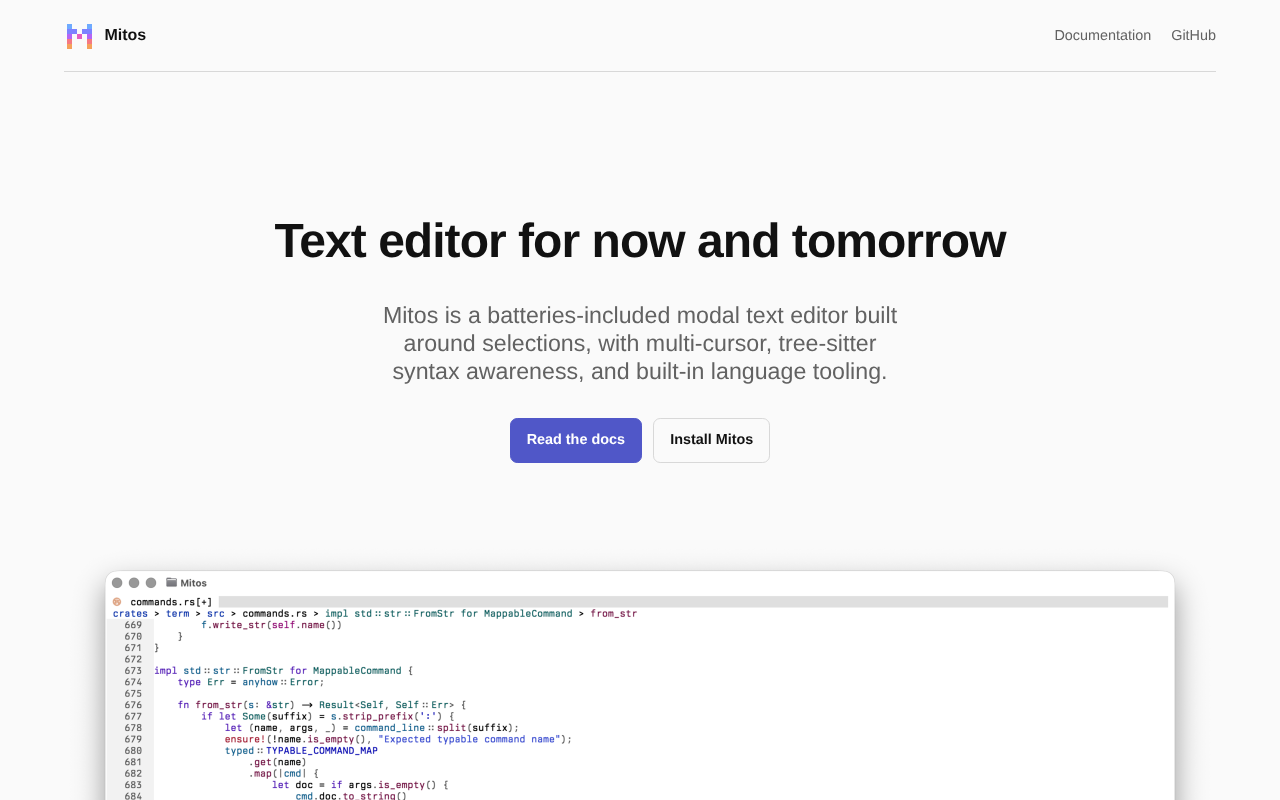Viewport: 1280px width, 800px height.
Task: Select the crates breadcrumb segment
Action: 130,614
